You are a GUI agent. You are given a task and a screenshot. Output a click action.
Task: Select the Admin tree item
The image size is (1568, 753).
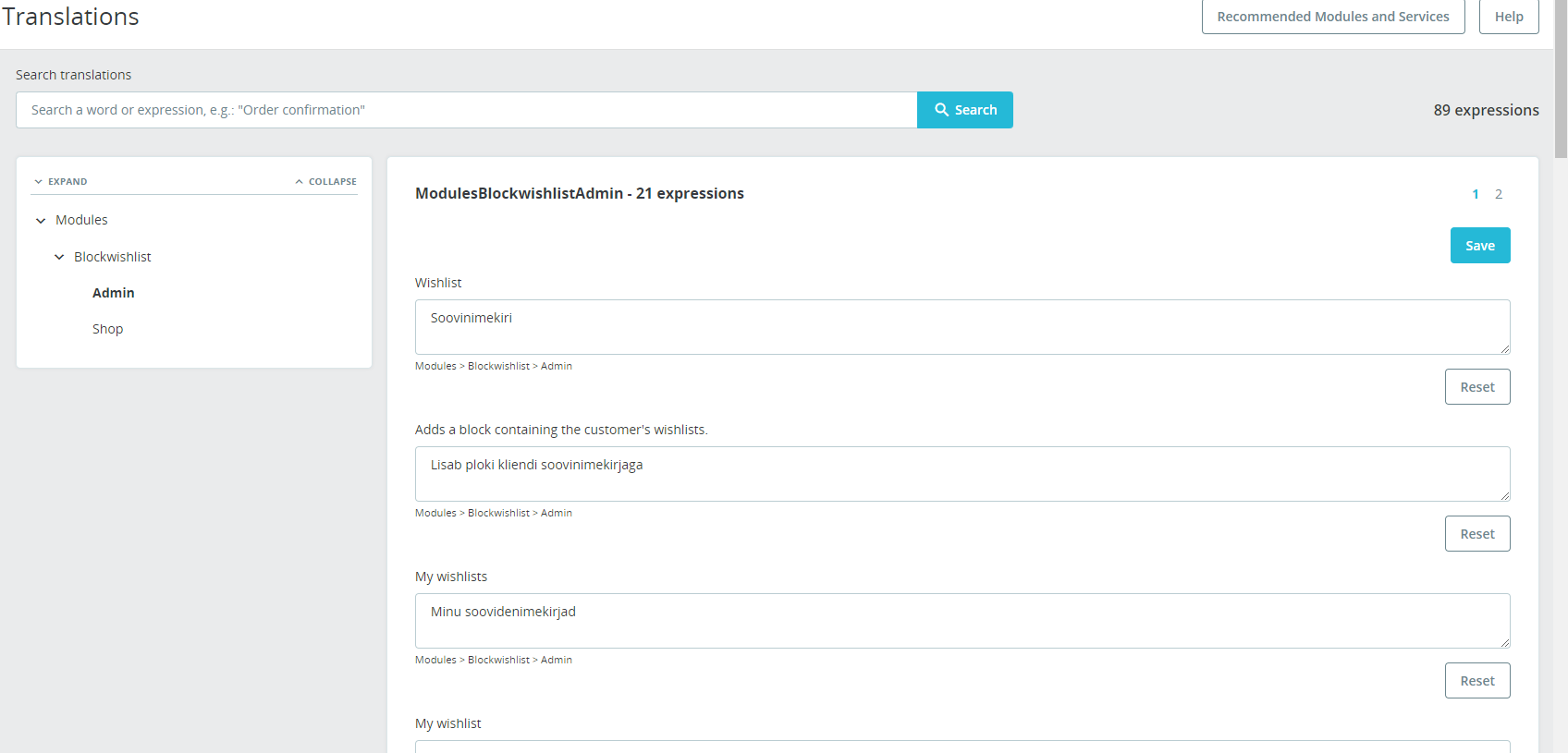click(x=114, y=293)
